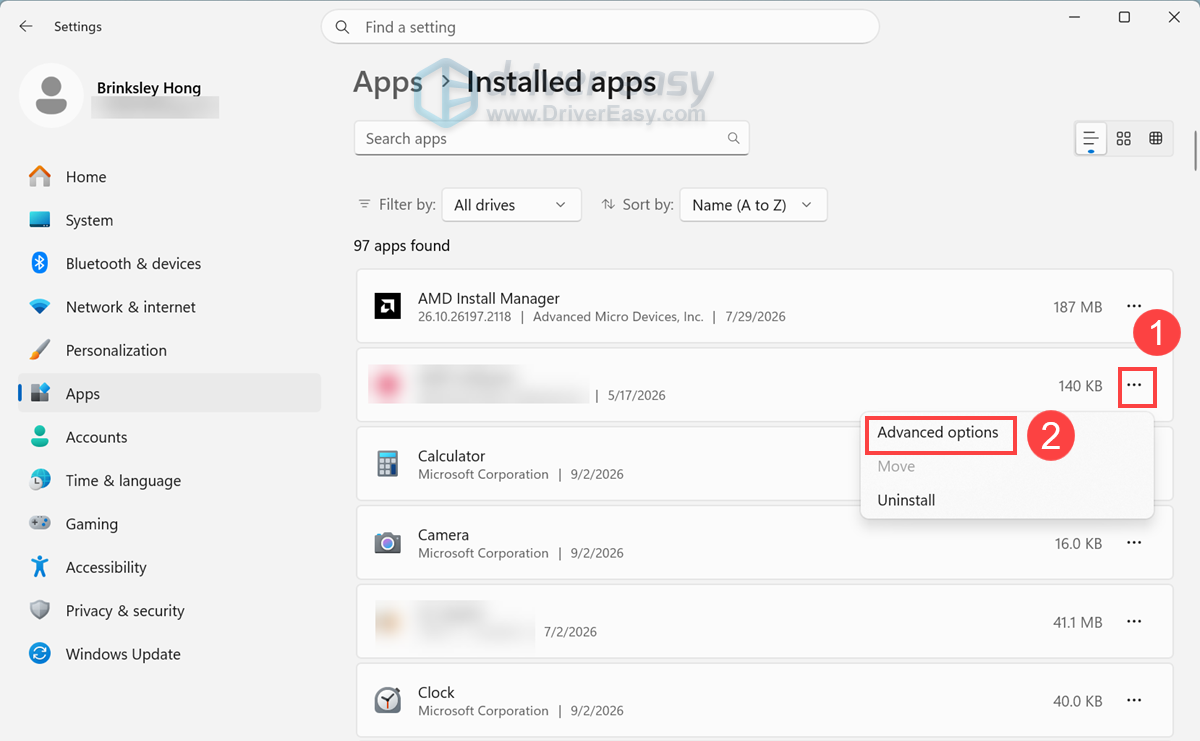Select Apps in the sidebar
The image size is (1200, 741).
coord(169,394)
